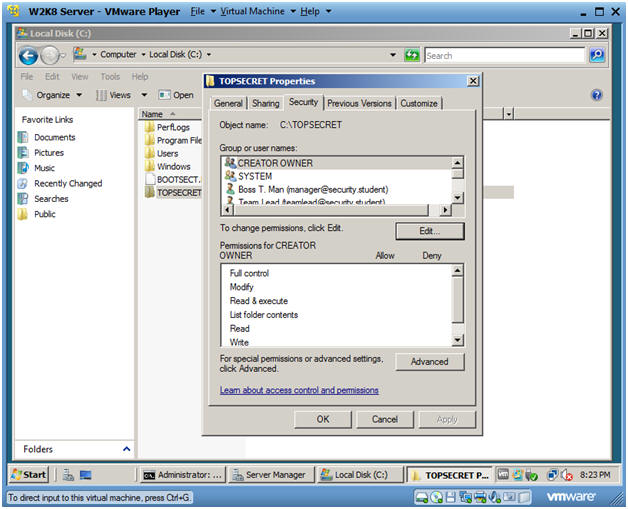Close the TOPSECRET Properties dialog

tap(473, 81)
